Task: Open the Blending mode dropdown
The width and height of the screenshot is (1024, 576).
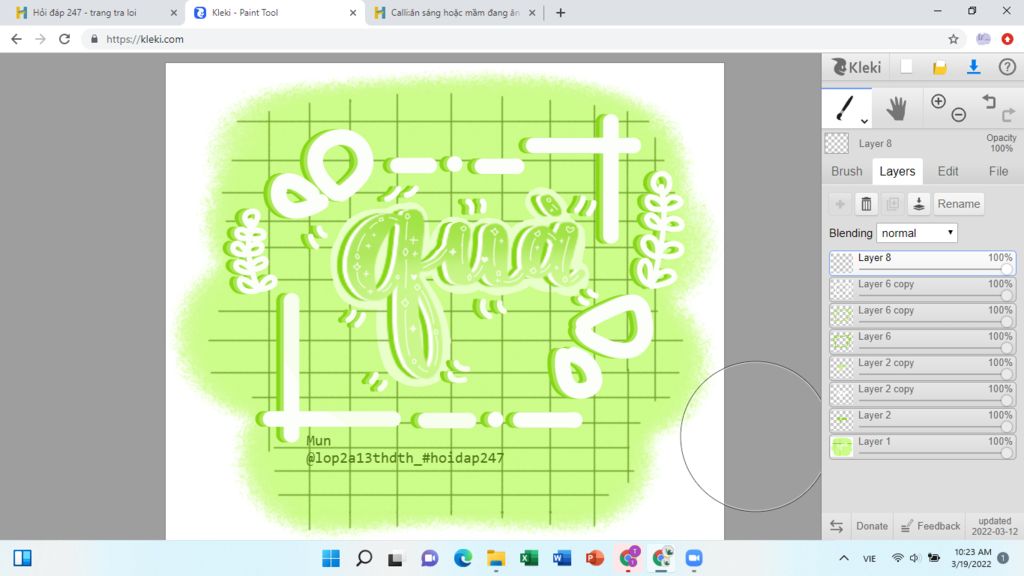Action: coord(917,233)
